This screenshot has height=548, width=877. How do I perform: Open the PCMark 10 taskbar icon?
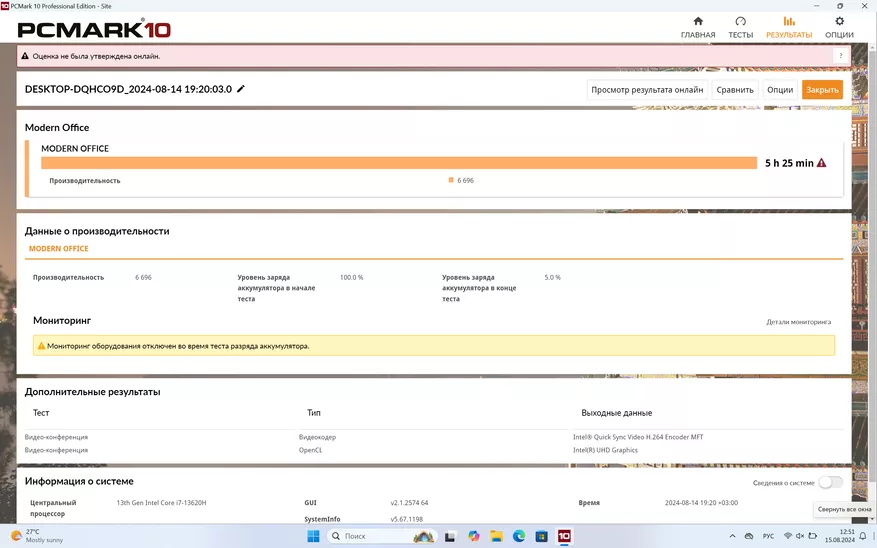564,536
